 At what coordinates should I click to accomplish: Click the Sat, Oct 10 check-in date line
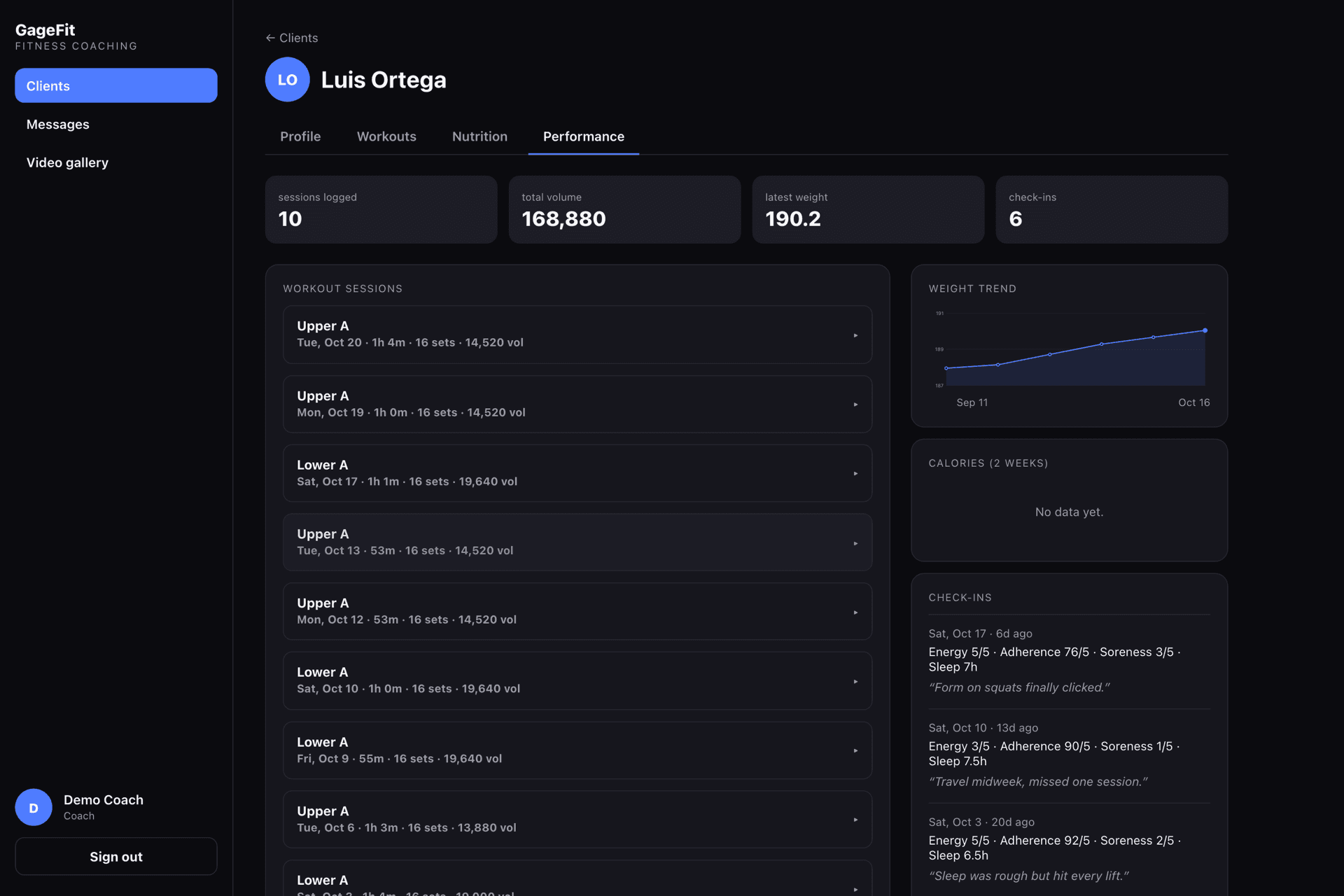[983, 728]
